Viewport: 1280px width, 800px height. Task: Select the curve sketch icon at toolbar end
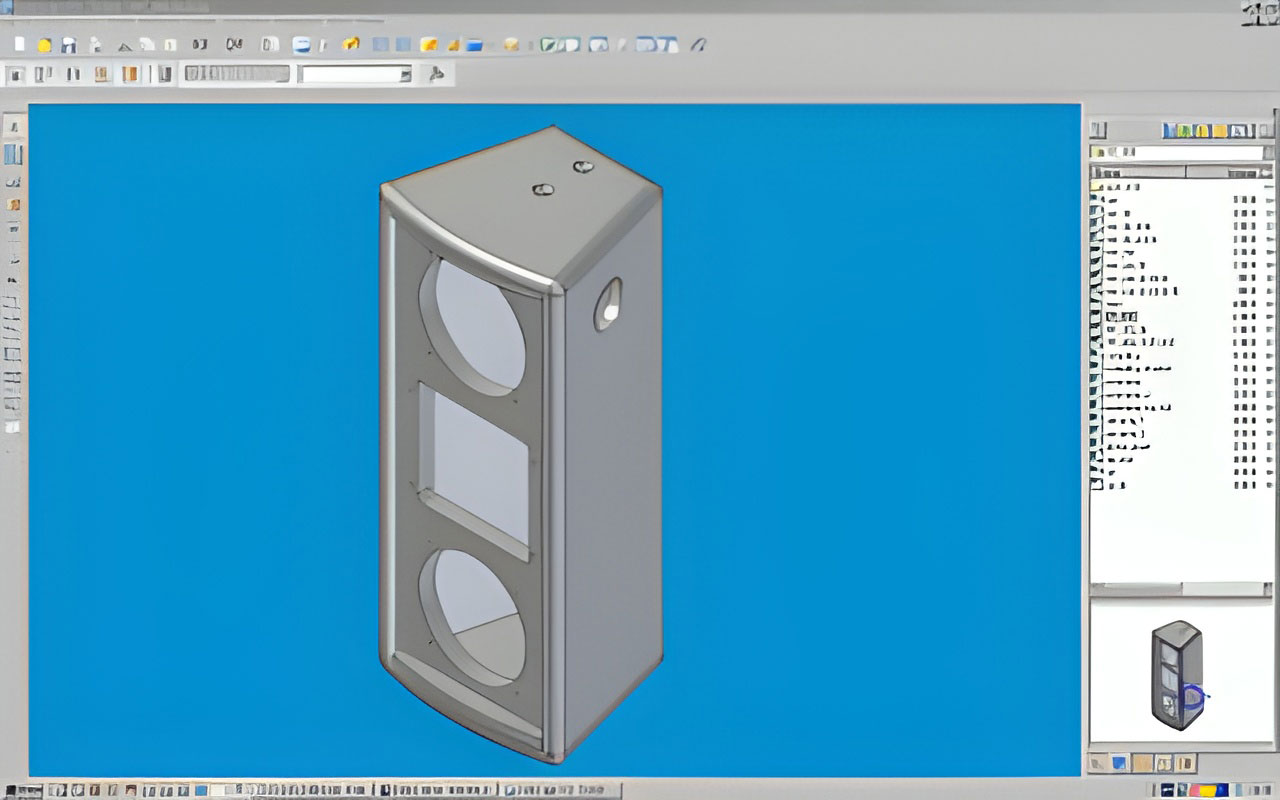(x=699, y=44)
